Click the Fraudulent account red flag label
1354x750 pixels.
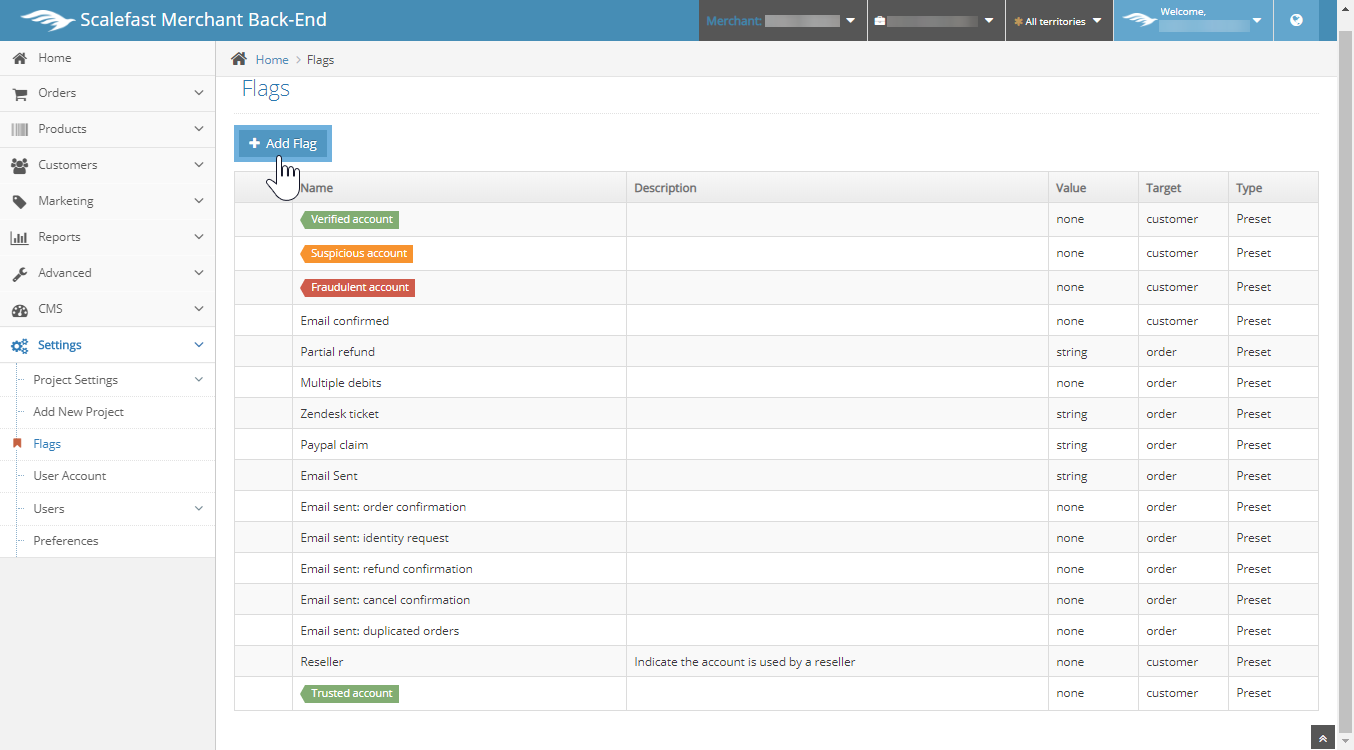point(359,287)
